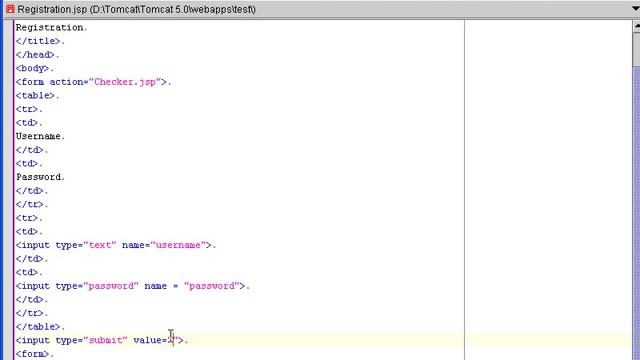Click the "submit" type attribute value

[x=105, y=340]
